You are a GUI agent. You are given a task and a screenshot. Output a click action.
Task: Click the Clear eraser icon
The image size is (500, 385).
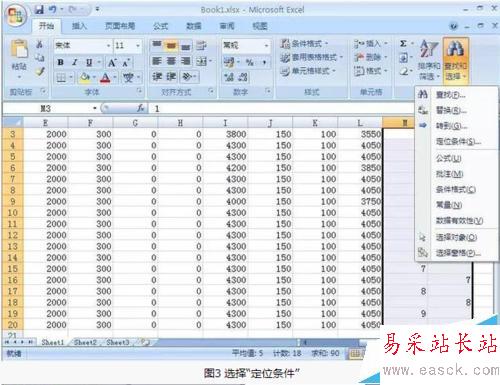tap(403, 71)
